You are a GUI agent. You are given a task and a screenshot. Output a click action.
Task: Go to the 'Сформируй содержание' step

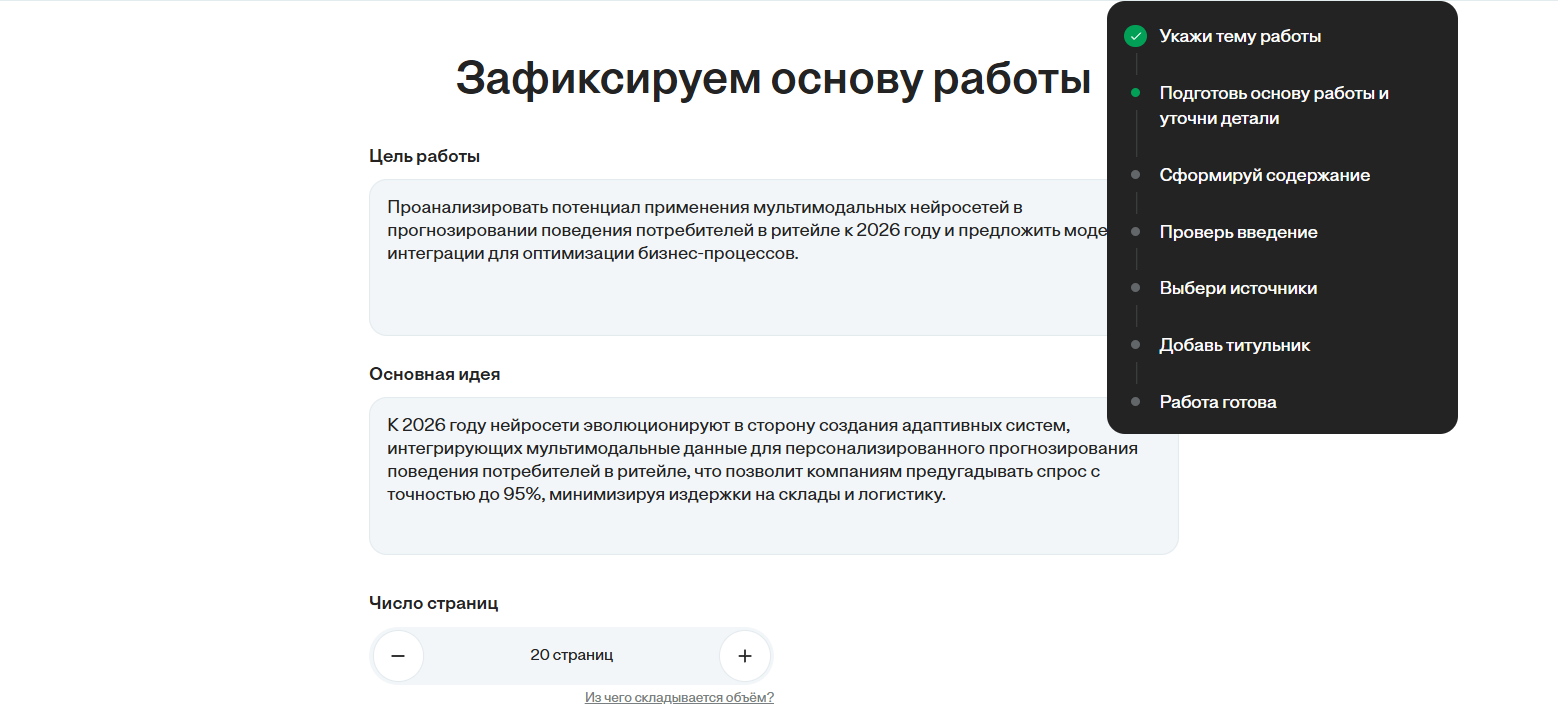point(1264,175)
